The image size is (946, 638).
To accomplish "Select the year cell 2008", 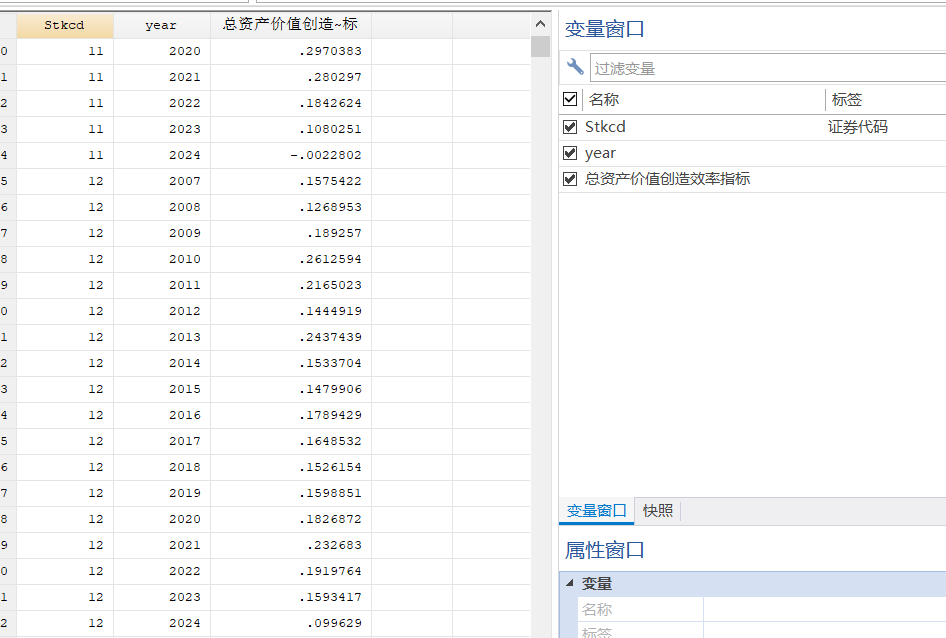I will (162, 207).
